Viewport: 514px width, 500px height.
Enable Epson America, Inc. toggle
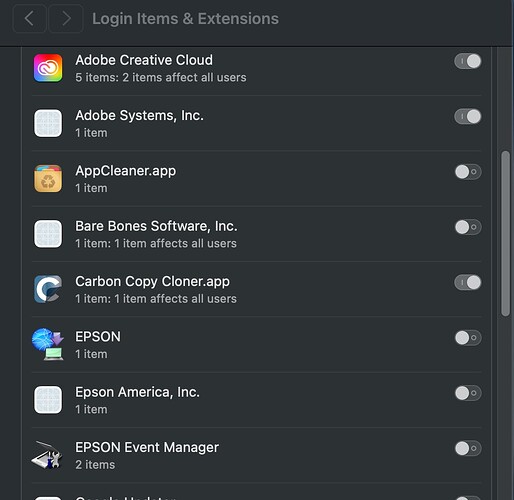468,393
